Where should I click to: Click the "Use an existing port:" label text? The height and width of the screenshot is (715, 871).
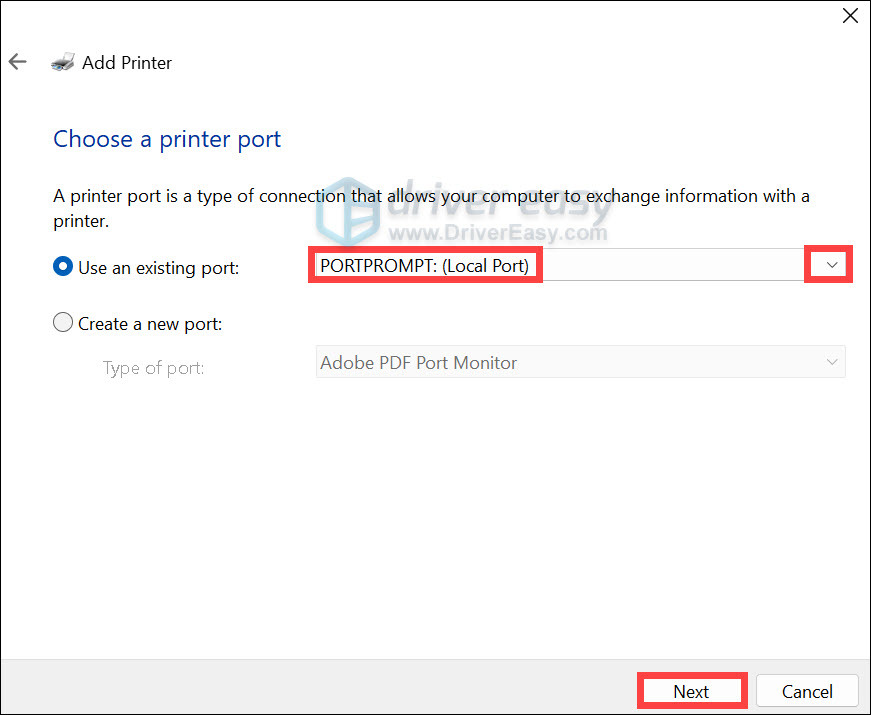click(158, 268)
